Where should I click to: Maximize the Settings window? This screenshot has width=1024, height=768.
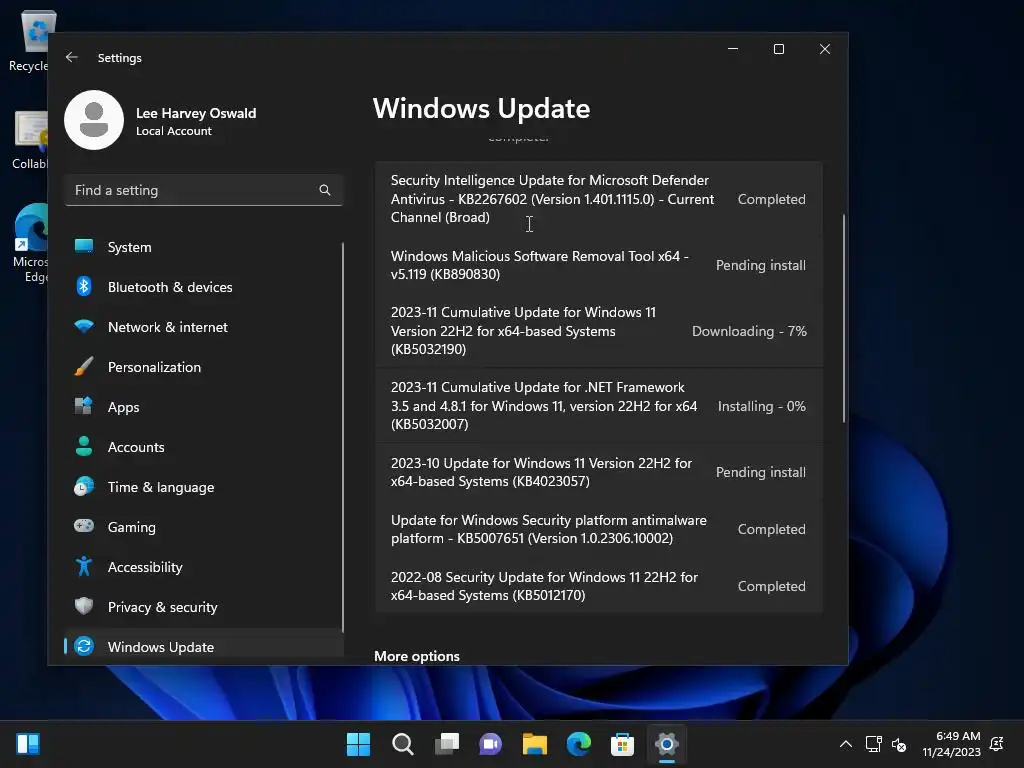(778, 49)
